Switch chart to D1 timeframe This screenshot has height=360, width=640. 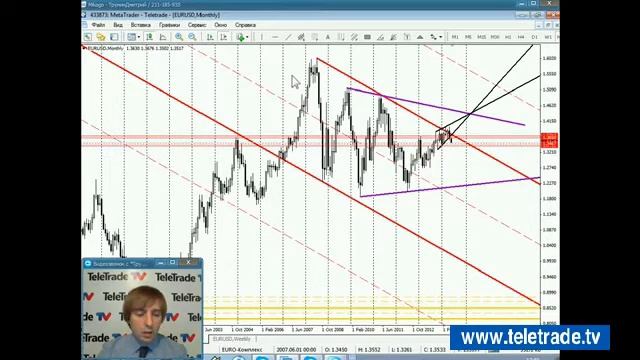[535, 37]
